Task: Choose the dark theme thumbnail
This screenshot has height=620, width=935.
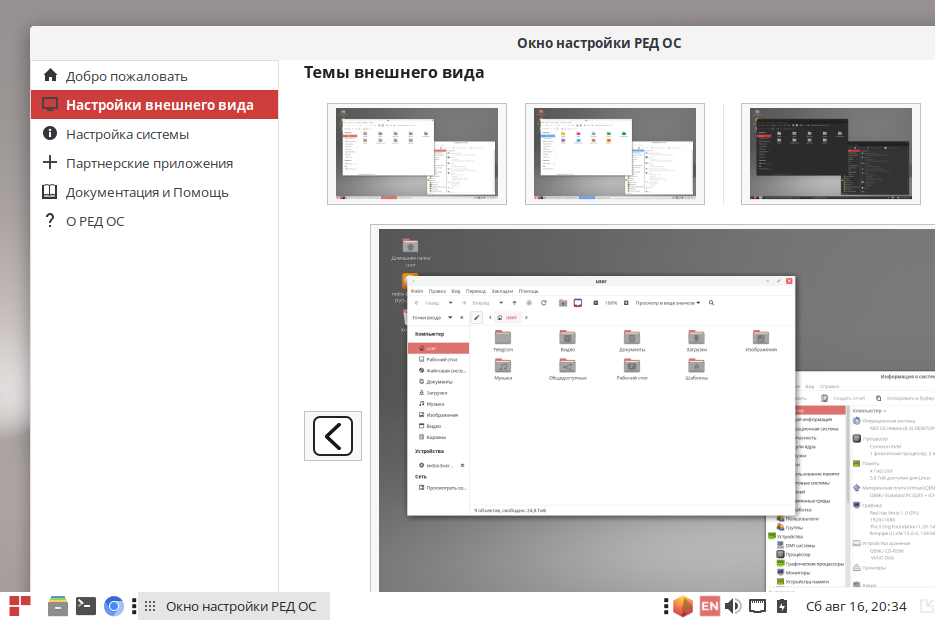Action: coord(831,154)
